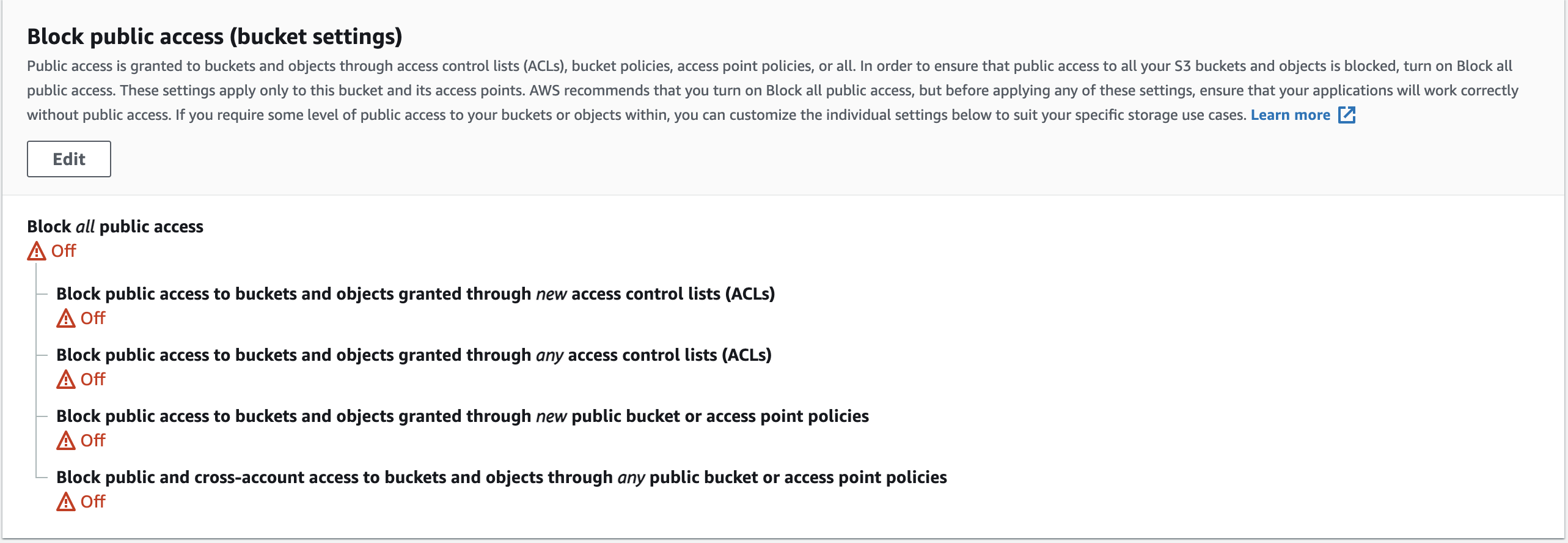Viewport: 1568px width, 543px height.
Task: Click the external link icon after Learn more
Action: (1347, 115)
